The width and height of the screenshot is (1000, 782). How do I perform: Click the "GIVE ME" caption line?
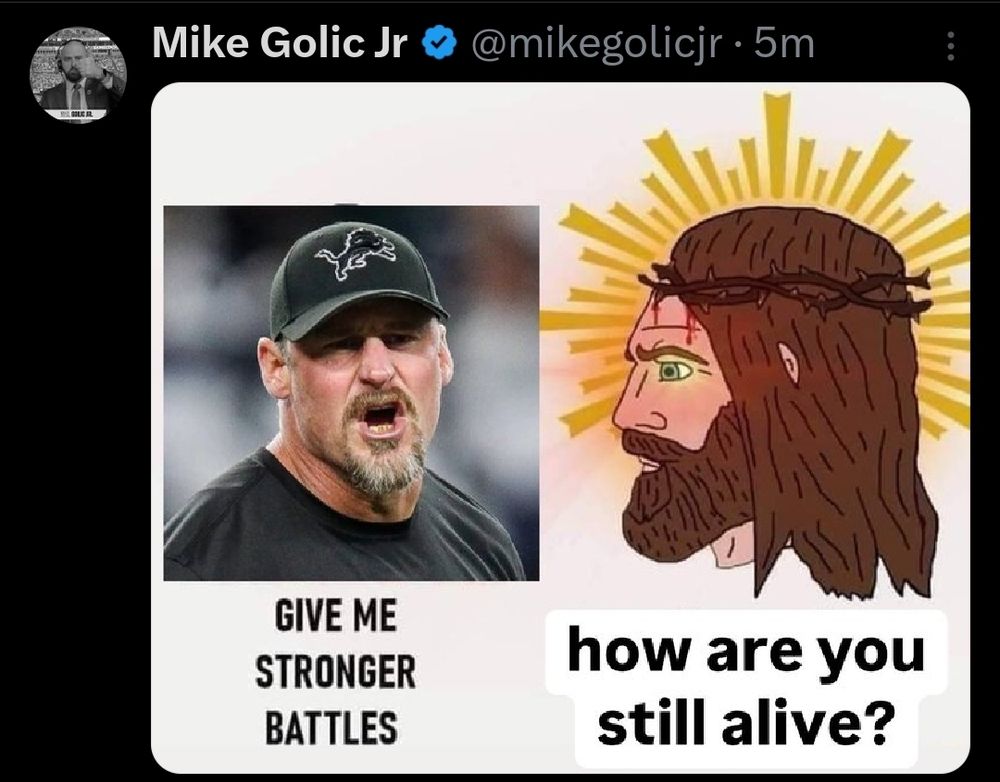(x=335, y=615)
